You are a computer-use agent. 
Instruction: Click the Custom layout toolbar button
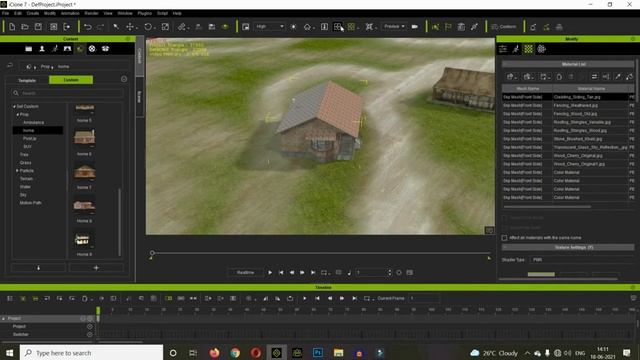(x=504, y=27)
